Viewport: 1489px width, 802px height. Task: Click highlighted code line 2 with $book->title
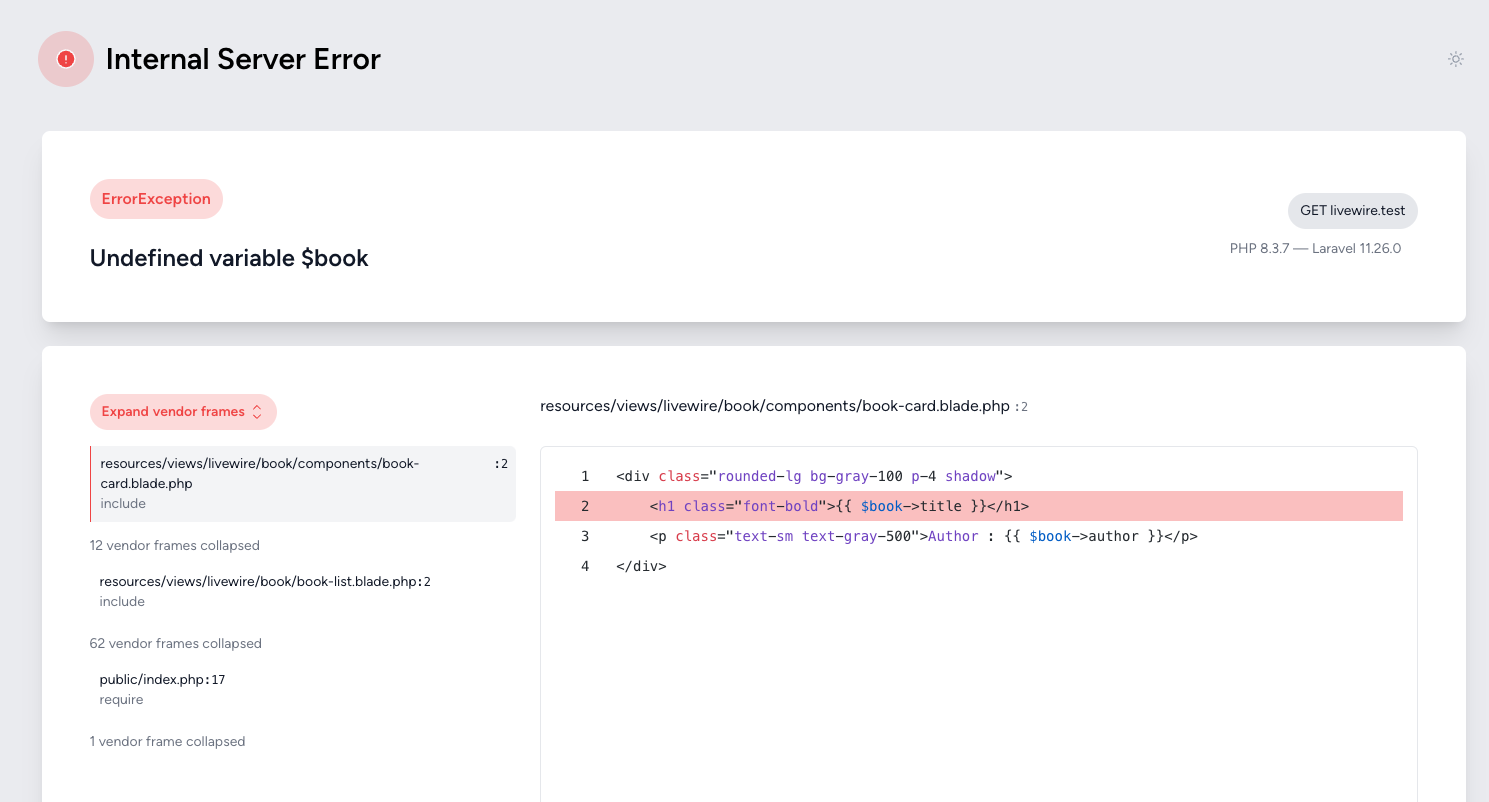pyautogui.click(x=979, y=506)
